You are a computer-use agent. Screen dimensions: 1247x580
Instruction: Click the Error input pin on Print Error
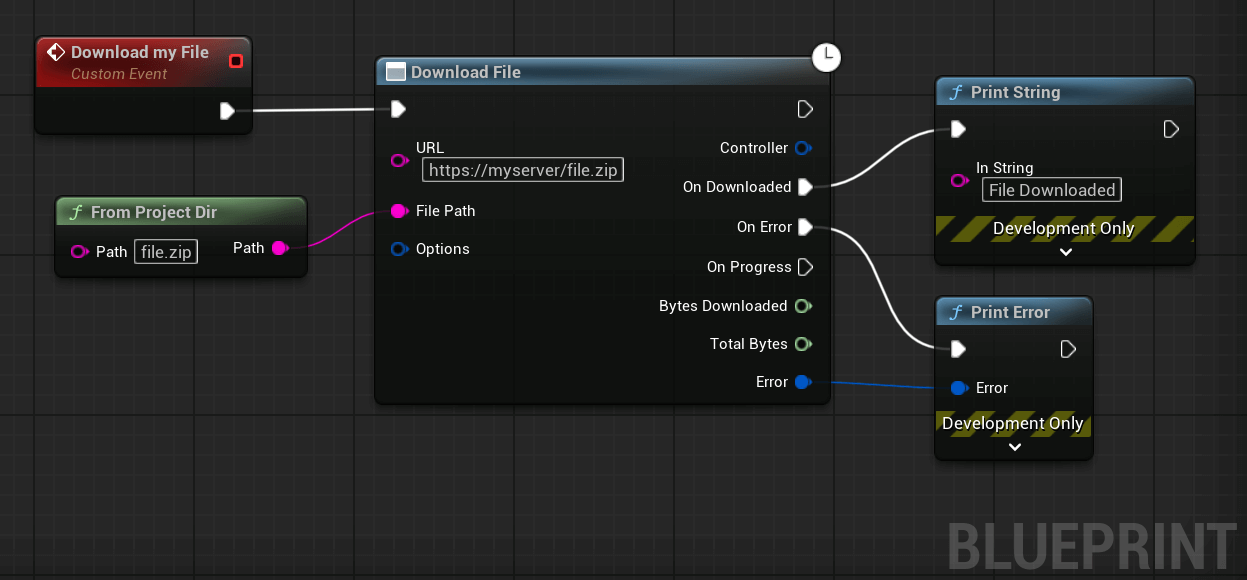959,388
